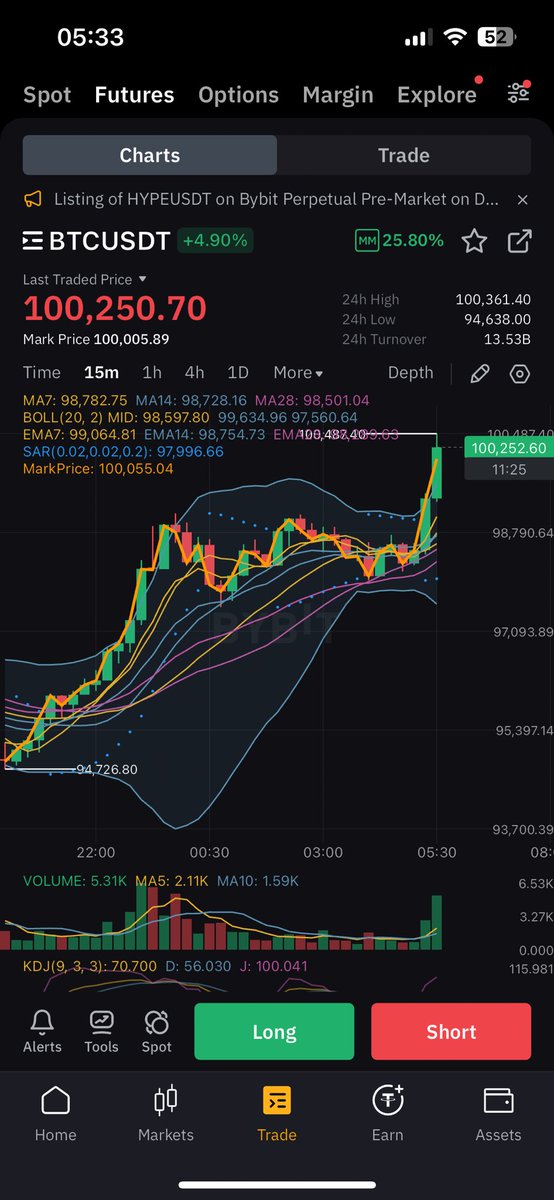Viewport: 554px width, 1200px height.
Task: Open BTCUSDT pair selector menu icon
Action: pyautogui.click(x=34, y=241)
